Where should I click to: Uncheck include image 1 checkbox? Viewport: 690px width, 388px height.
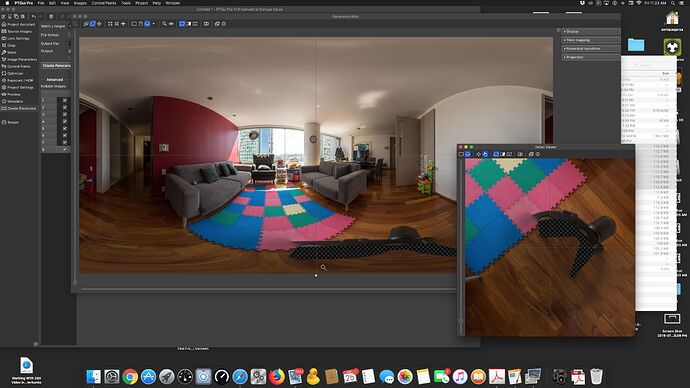[65, 100]
